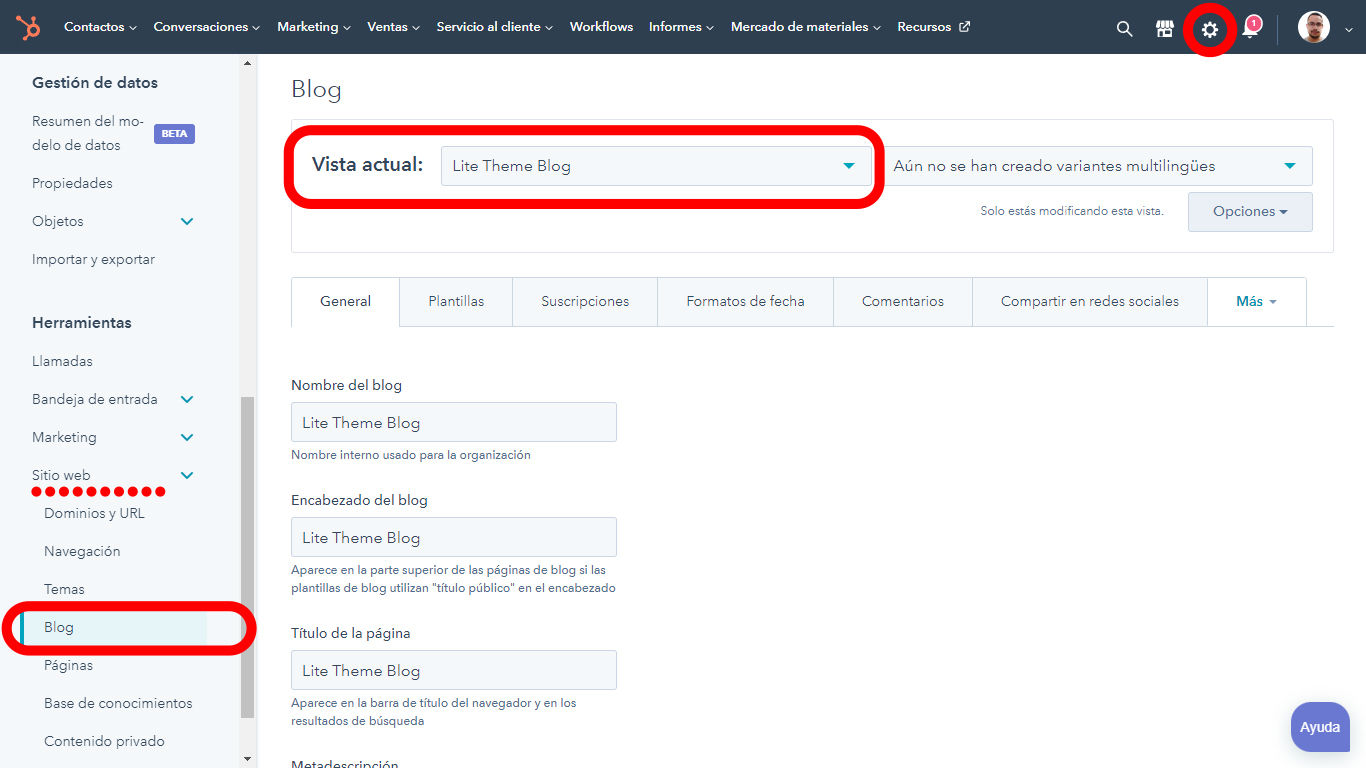
Task: Open the settings gear icon
Action: pos(1210,30)
